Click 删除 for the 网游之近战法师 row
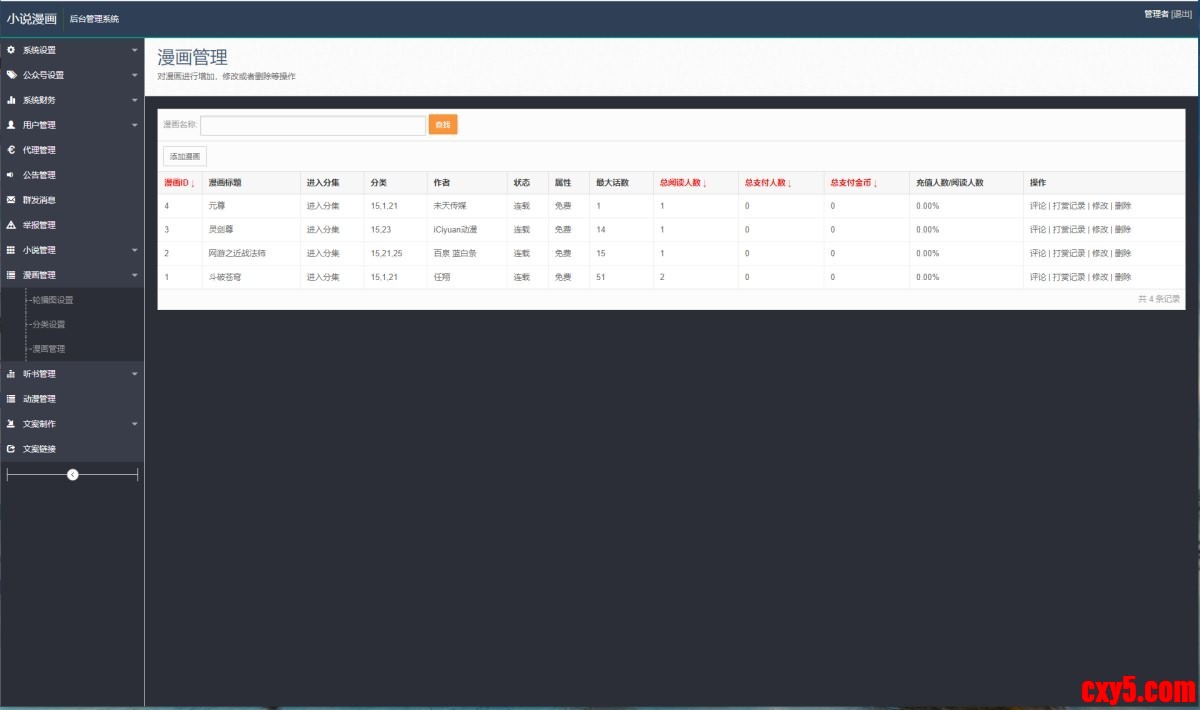1200x710 pixels. coord(1123,254)
